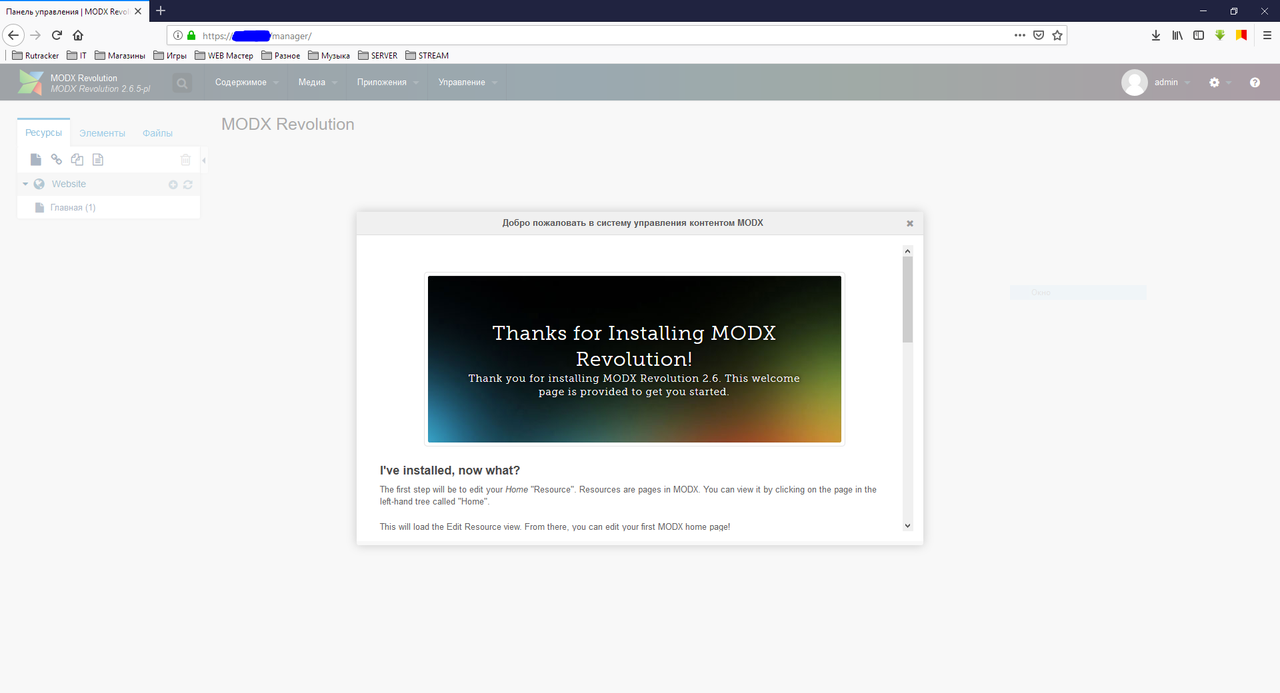Open the WEB Мастер bookmarks folder
Image resolution: width=1280 pixels, height=693 pixels.
coord(224,56)
